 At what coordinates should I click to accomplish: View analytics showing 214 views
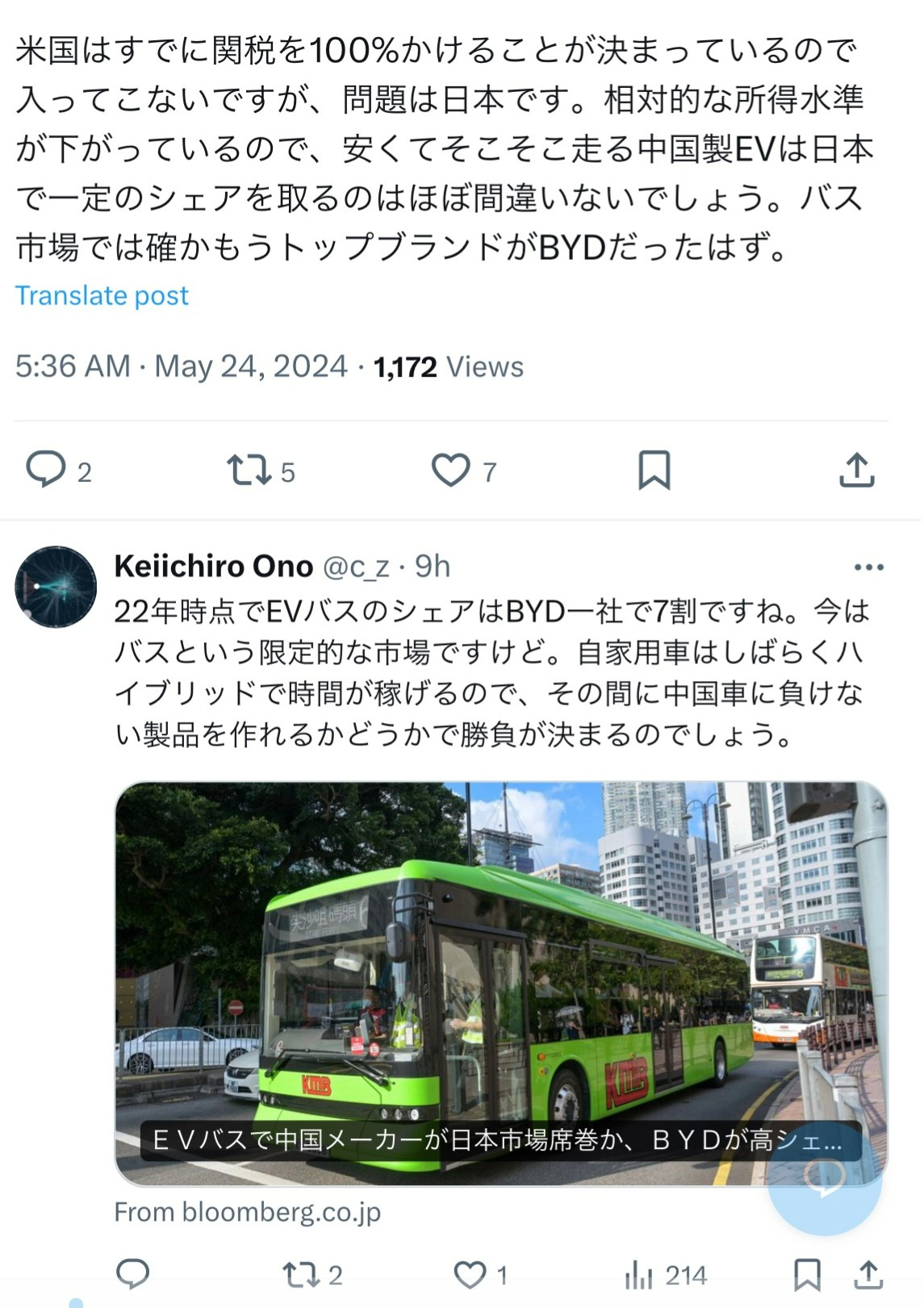pyautogui.click(x=666, y=1275)
